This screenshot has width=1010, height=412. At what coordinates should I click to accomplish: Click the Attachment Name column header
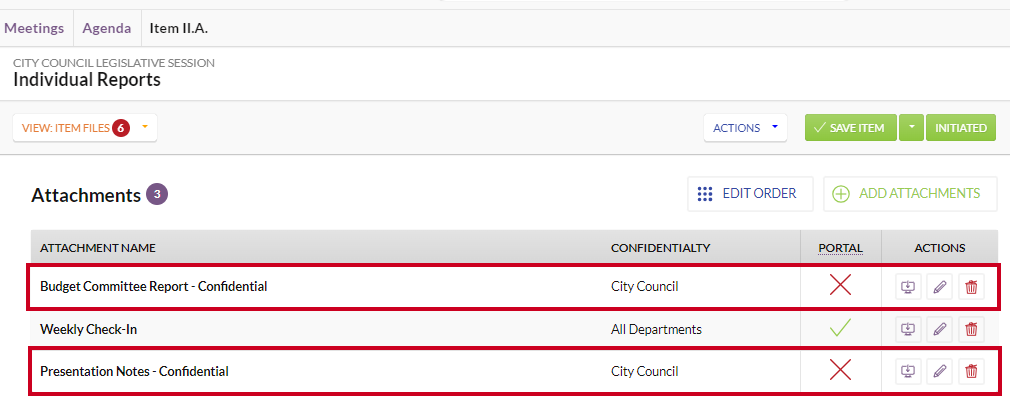98,248
